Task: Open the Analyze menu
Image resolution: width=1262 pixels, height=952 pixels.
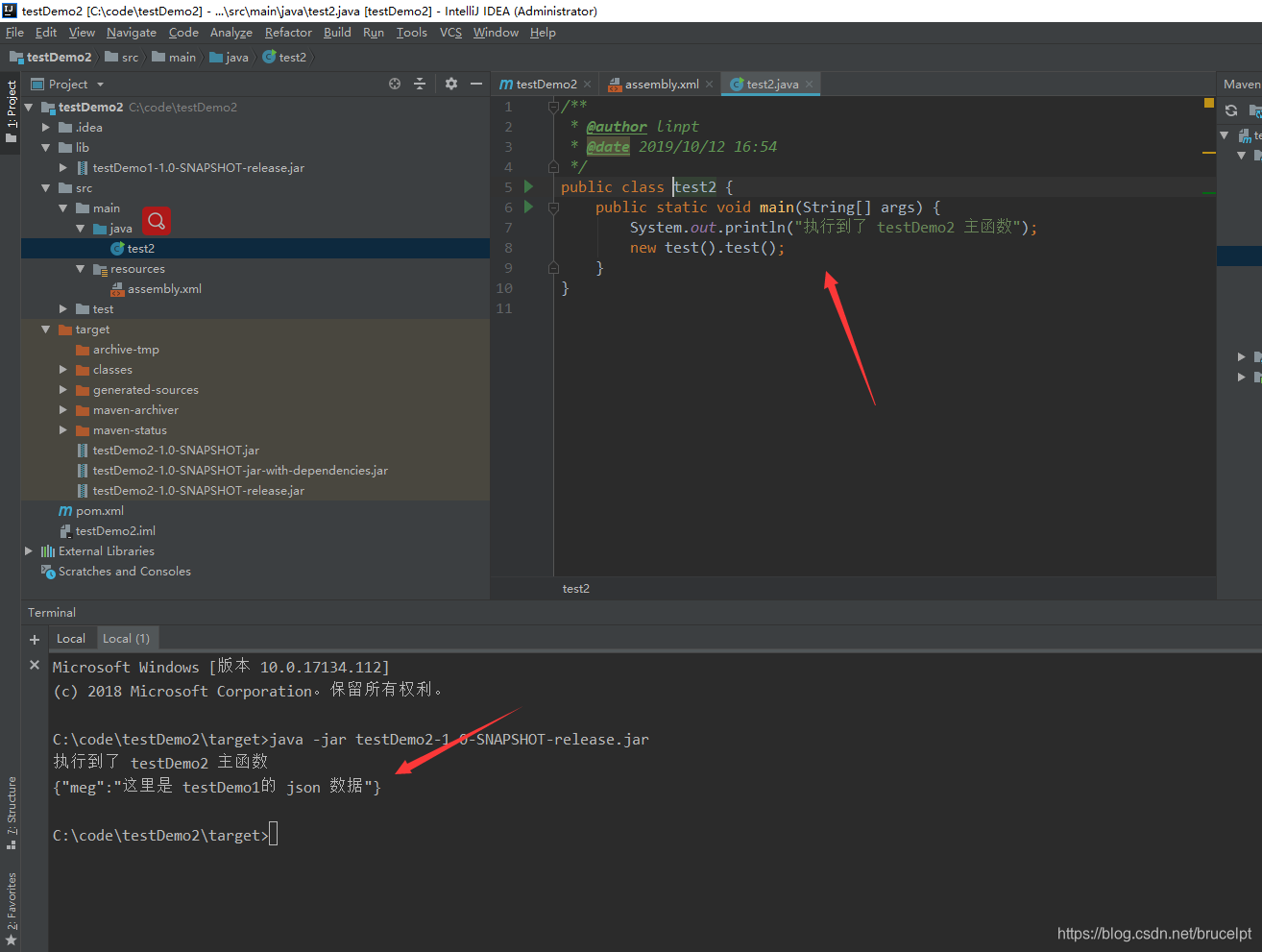Action: [x=231, y=33]
